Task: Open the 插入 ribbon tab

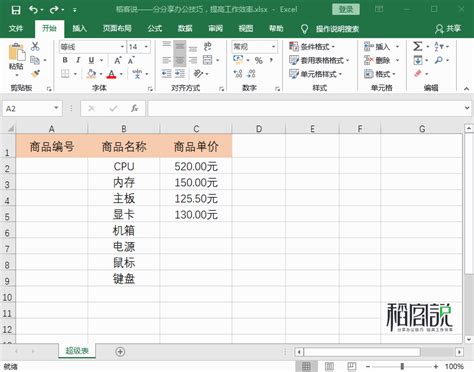Action: [79, 29]
